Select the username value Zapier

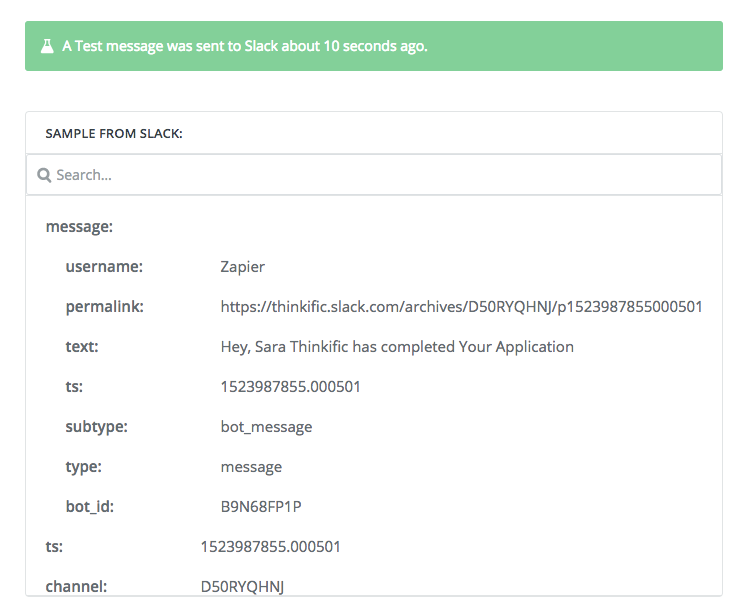[242, 267]
